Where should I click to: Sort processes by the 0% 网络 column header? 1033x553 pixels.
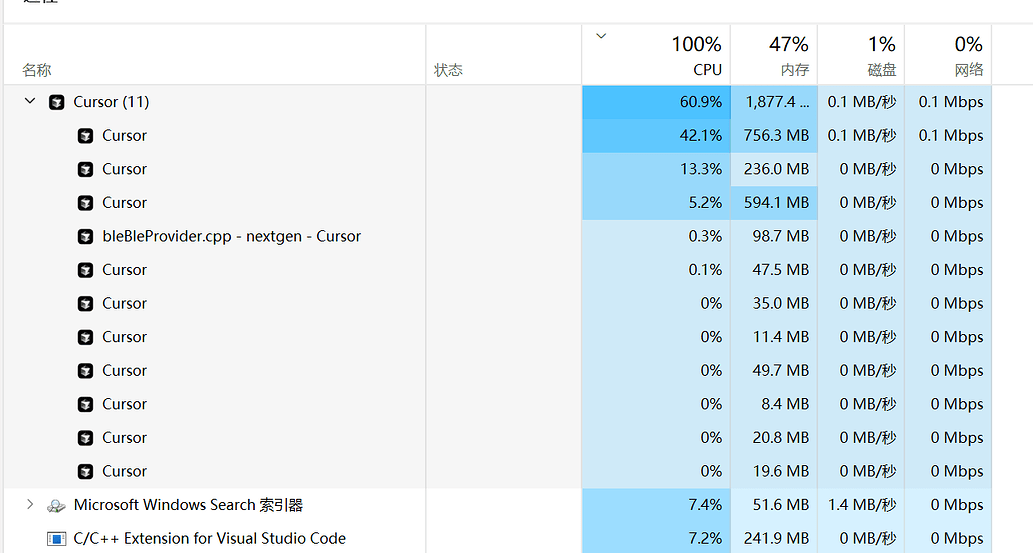(948, 55)
